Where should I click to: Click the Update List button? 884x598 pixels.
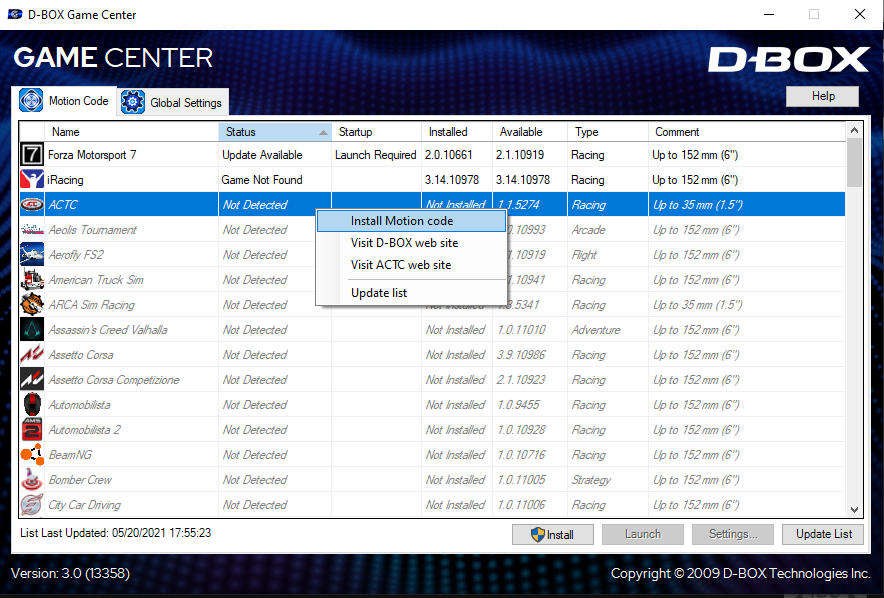click(823, 534)
